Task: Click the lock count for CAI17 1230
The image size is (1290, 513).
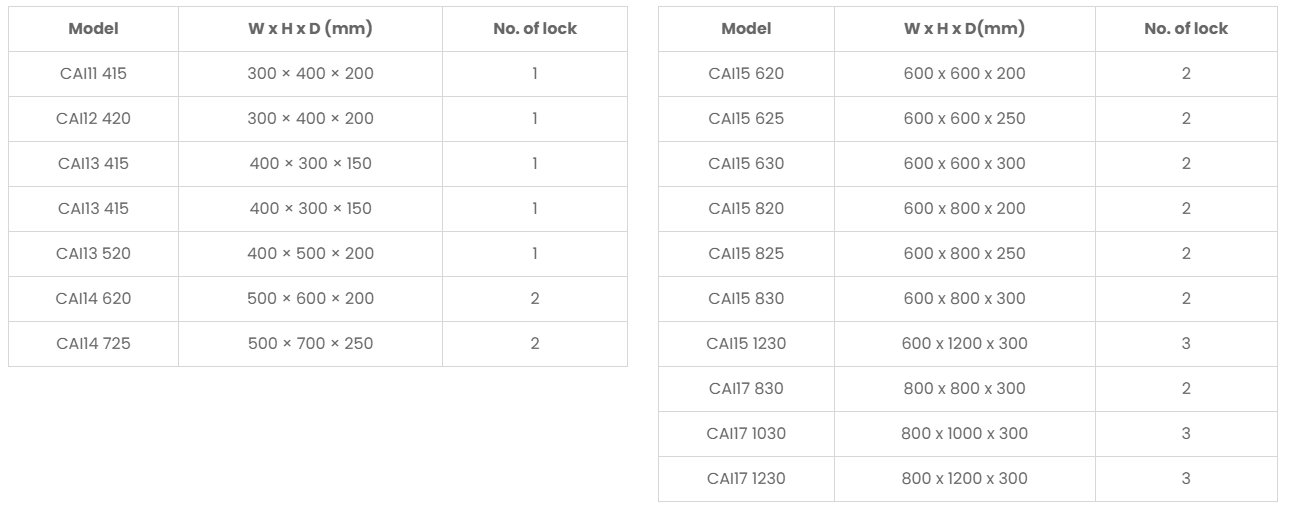Action: (x=1186, y=479)
